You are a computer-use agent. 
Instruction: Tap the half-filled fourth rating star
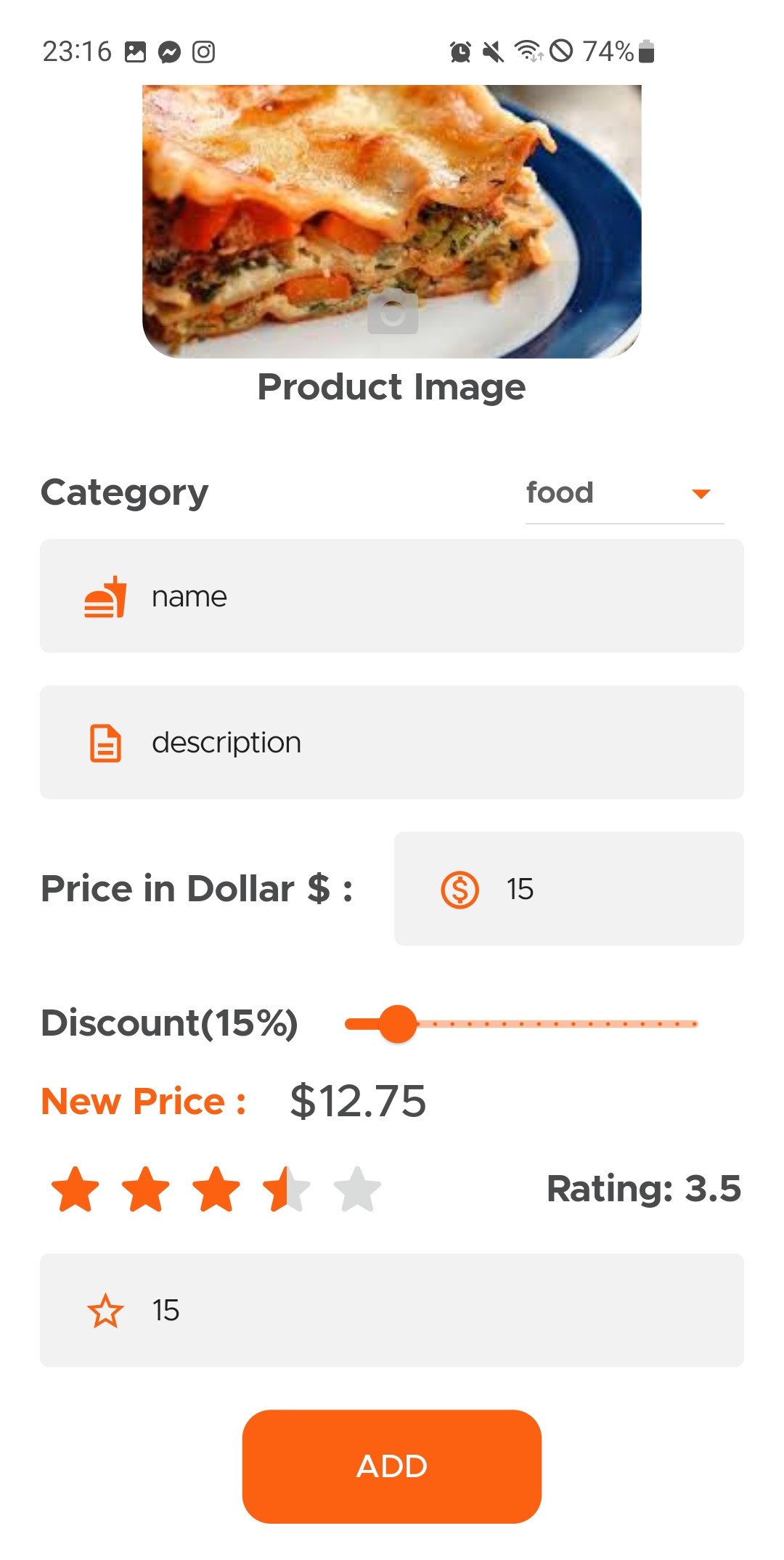click(x=287, y=1190)
